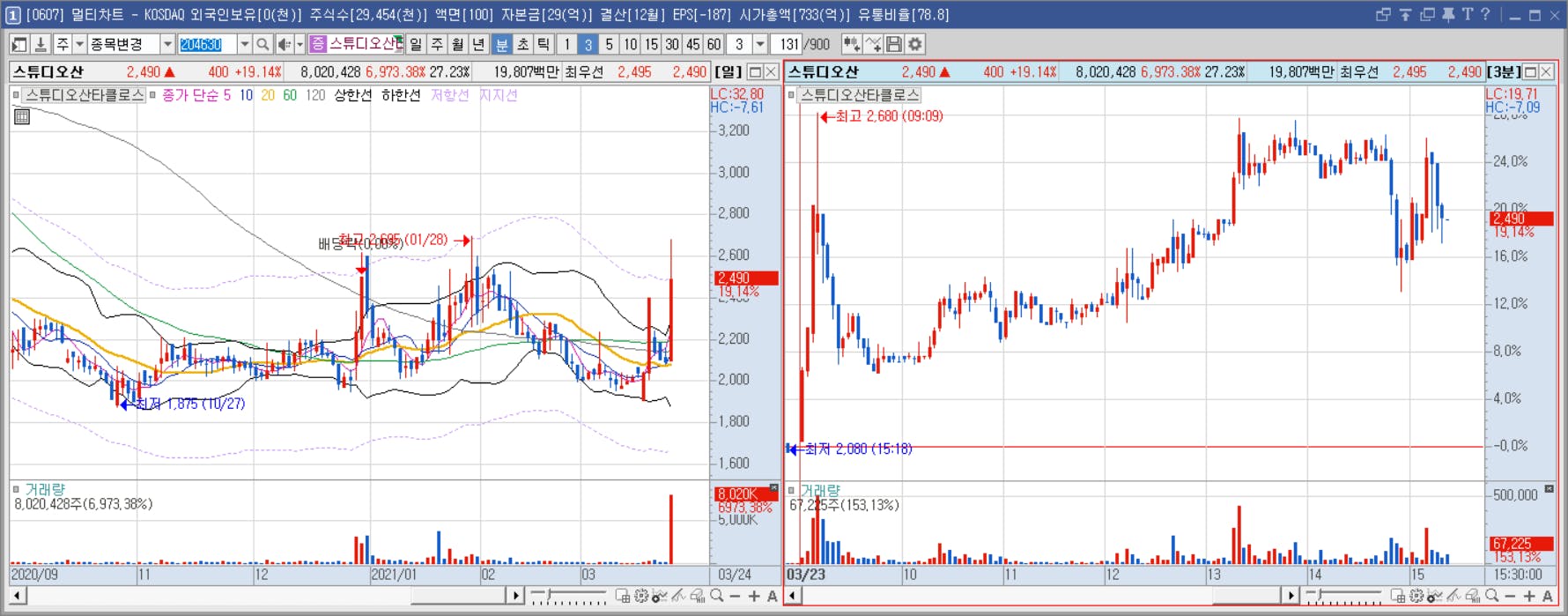Click the magnifier stock search icon
This screenshot has width=1568, height=616.
[263, 44]
